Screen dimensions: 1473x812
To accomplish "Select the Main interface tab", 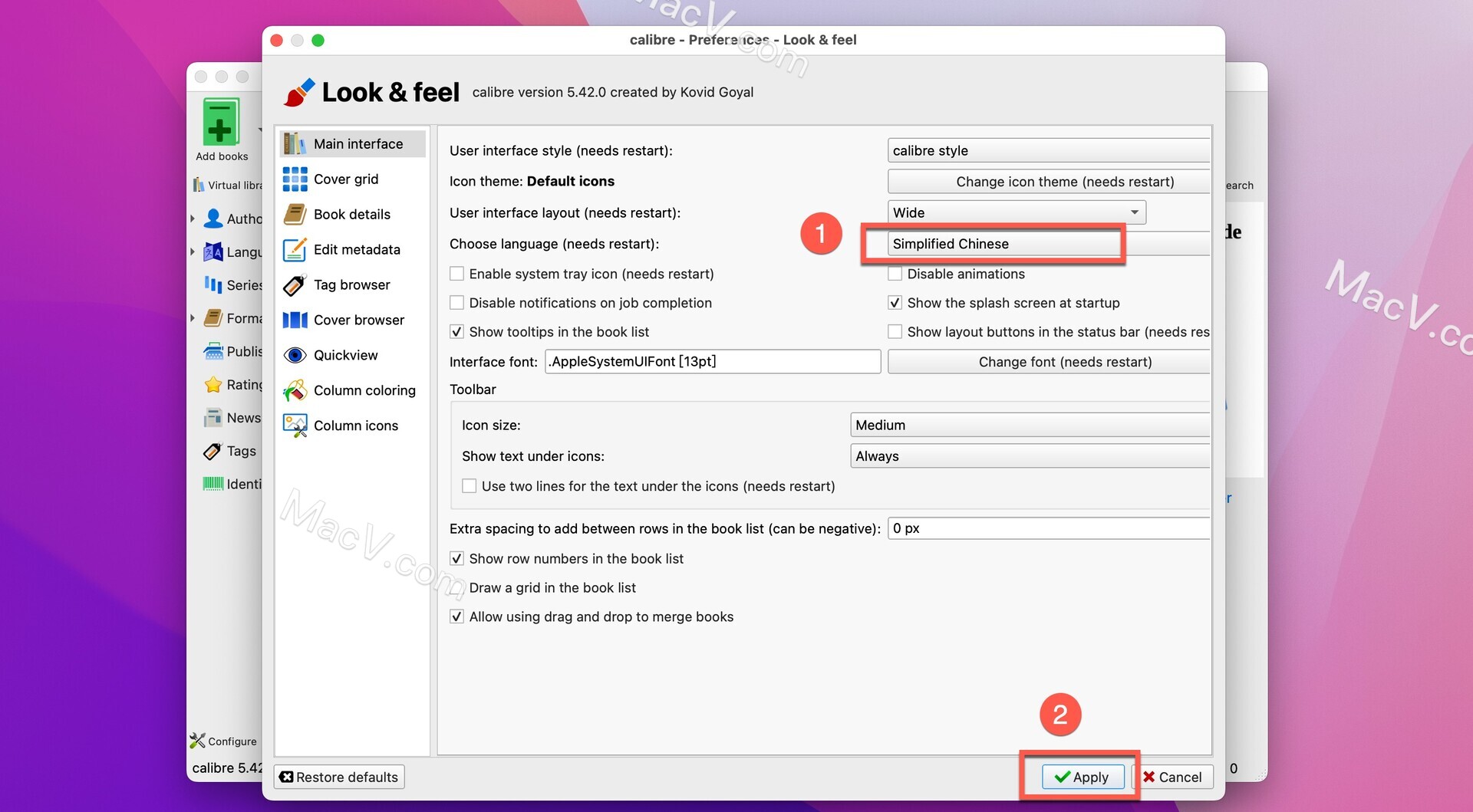I will pos(352,143).
